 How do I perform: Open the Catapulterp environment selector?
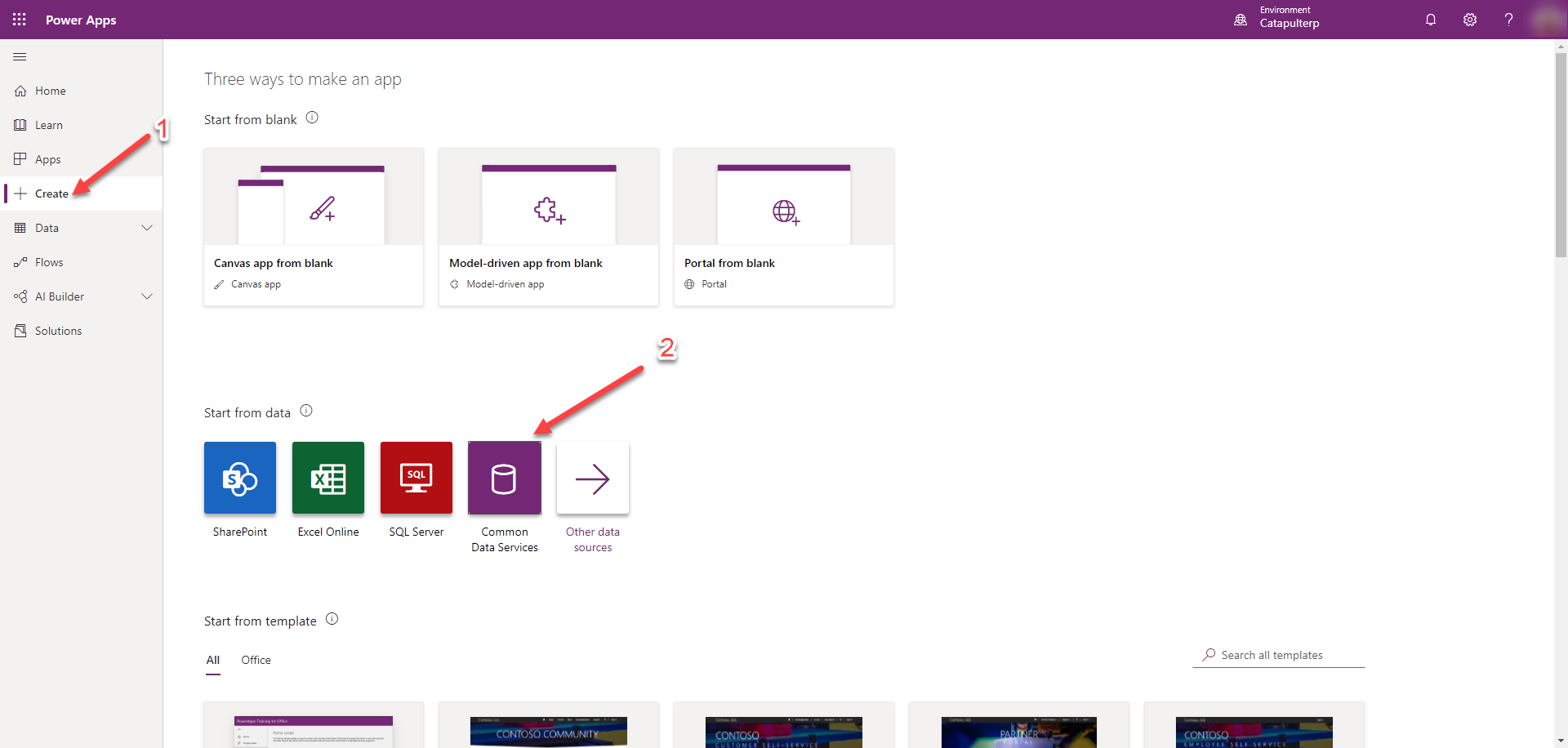tap(1290, 17)
